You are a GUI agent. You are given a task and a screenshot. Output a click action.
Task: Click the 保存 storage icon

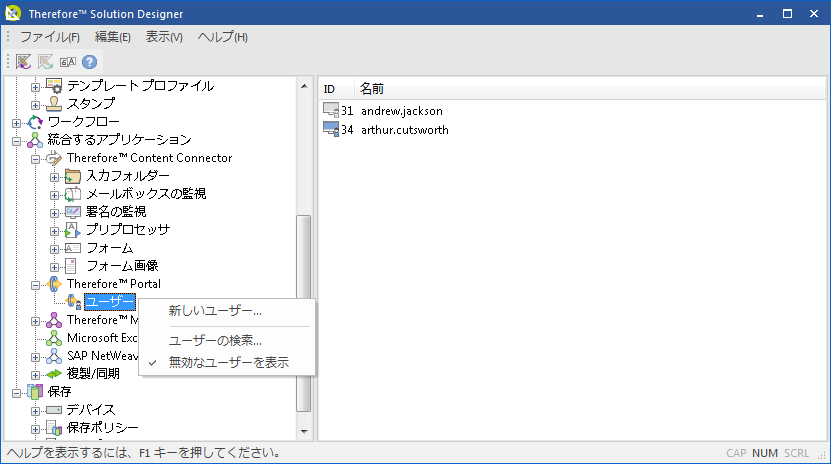point(35,392)
